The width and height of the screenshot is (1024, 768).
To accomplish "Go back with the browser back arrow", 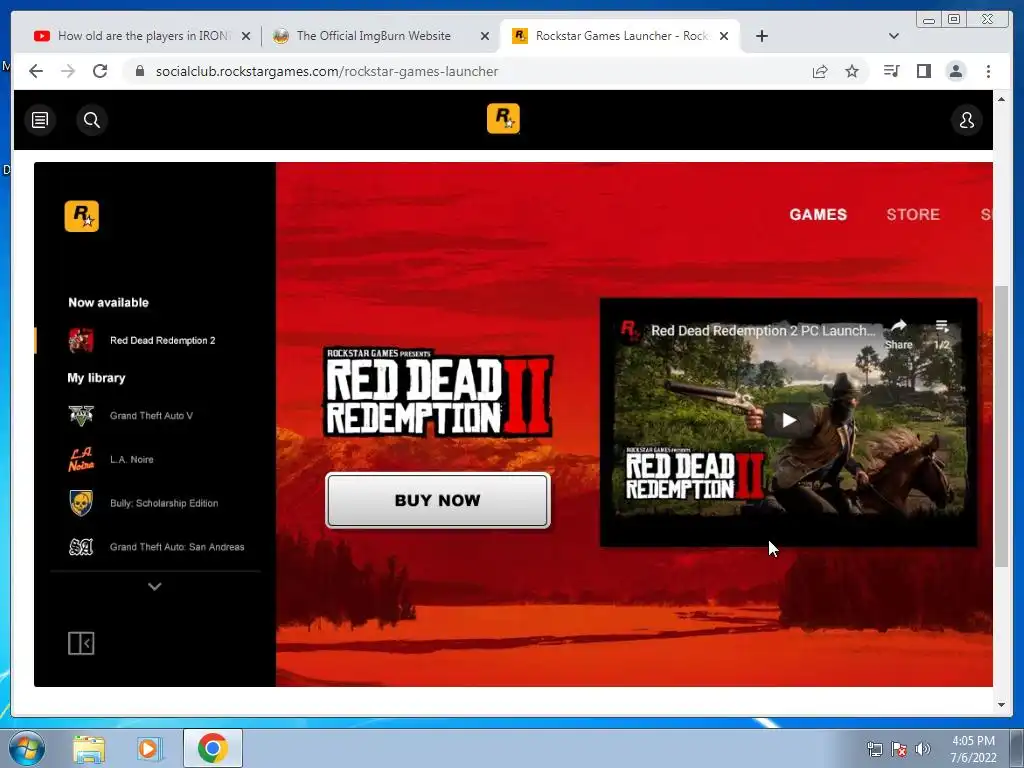I will 36,71.
